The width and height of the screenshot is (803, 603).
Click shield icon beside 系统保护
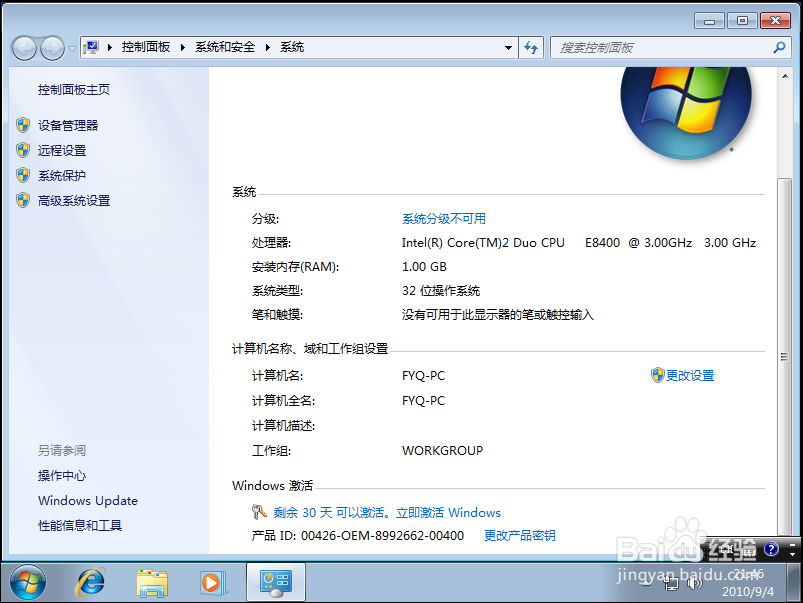pos(23,175)
